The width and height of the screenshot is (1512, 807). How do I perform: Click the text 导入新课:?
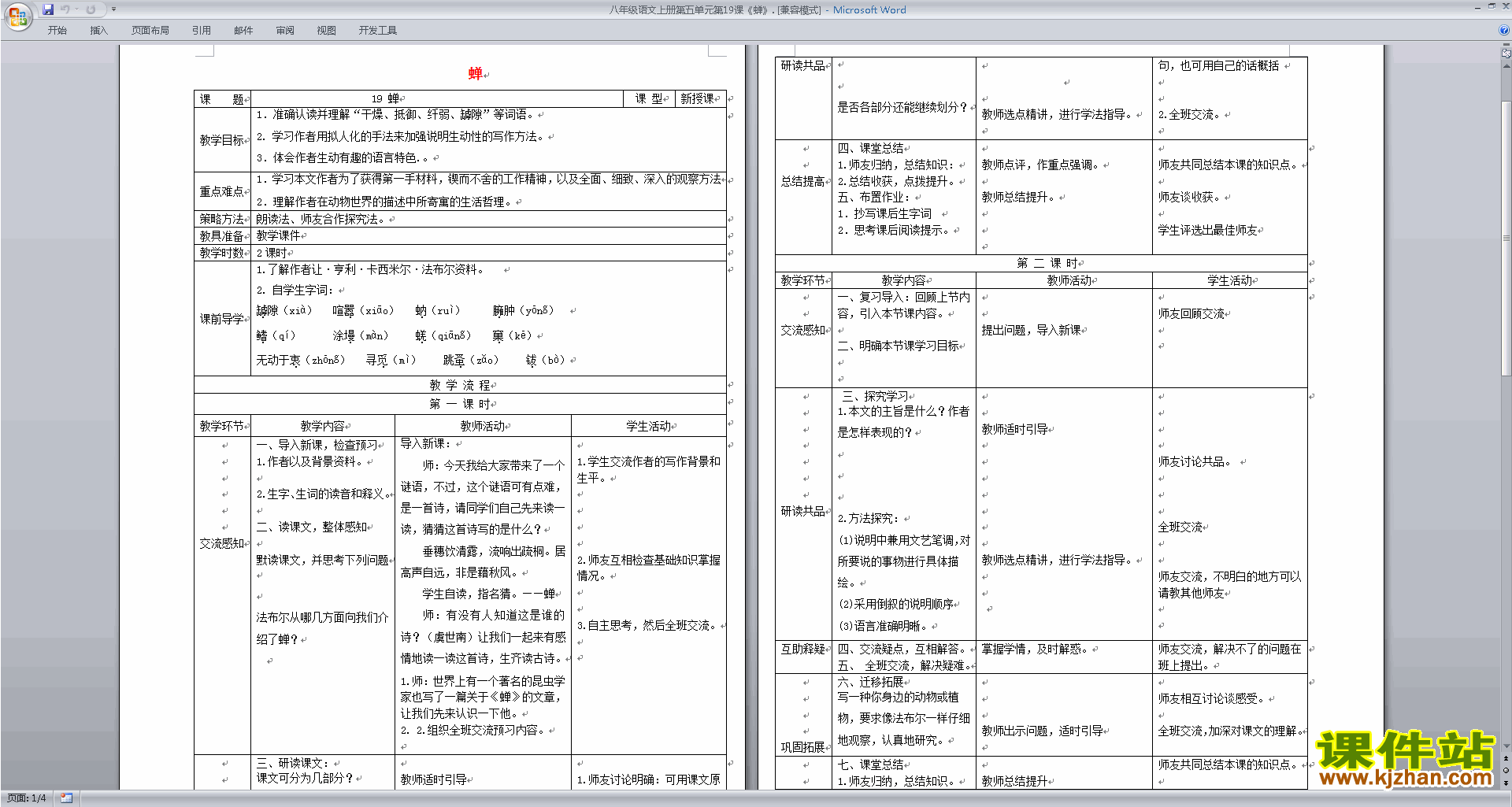pyautogui.click(x=425, y=443)
